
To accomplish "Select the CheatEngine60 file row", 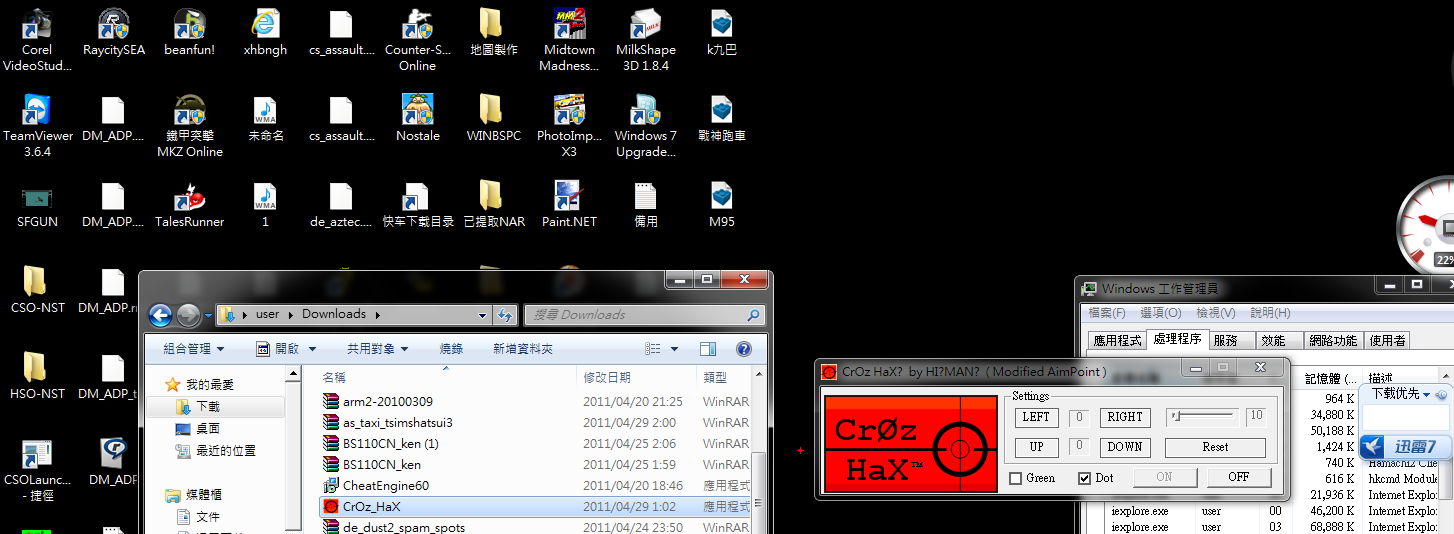I will pyautogui.click(x=535, y=486).
